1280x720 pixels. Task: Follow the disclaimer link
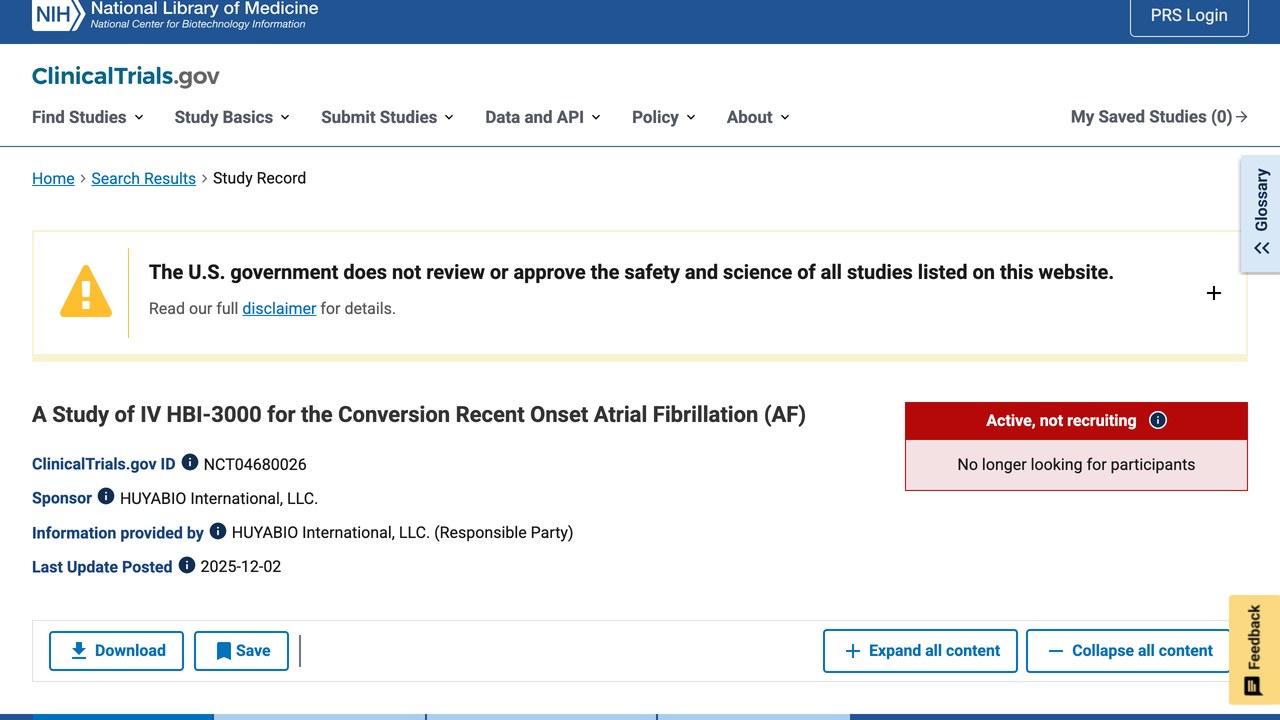tap(279, 308)
